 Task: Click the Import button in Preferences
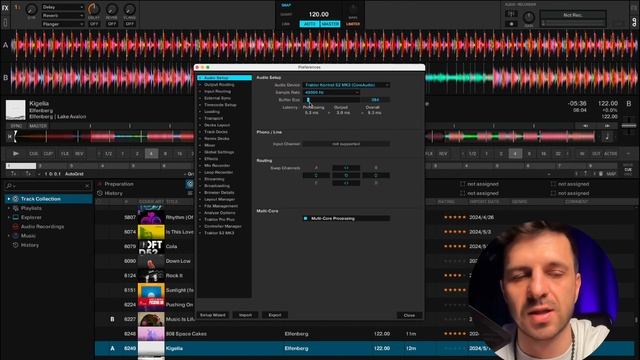point(245,315)
